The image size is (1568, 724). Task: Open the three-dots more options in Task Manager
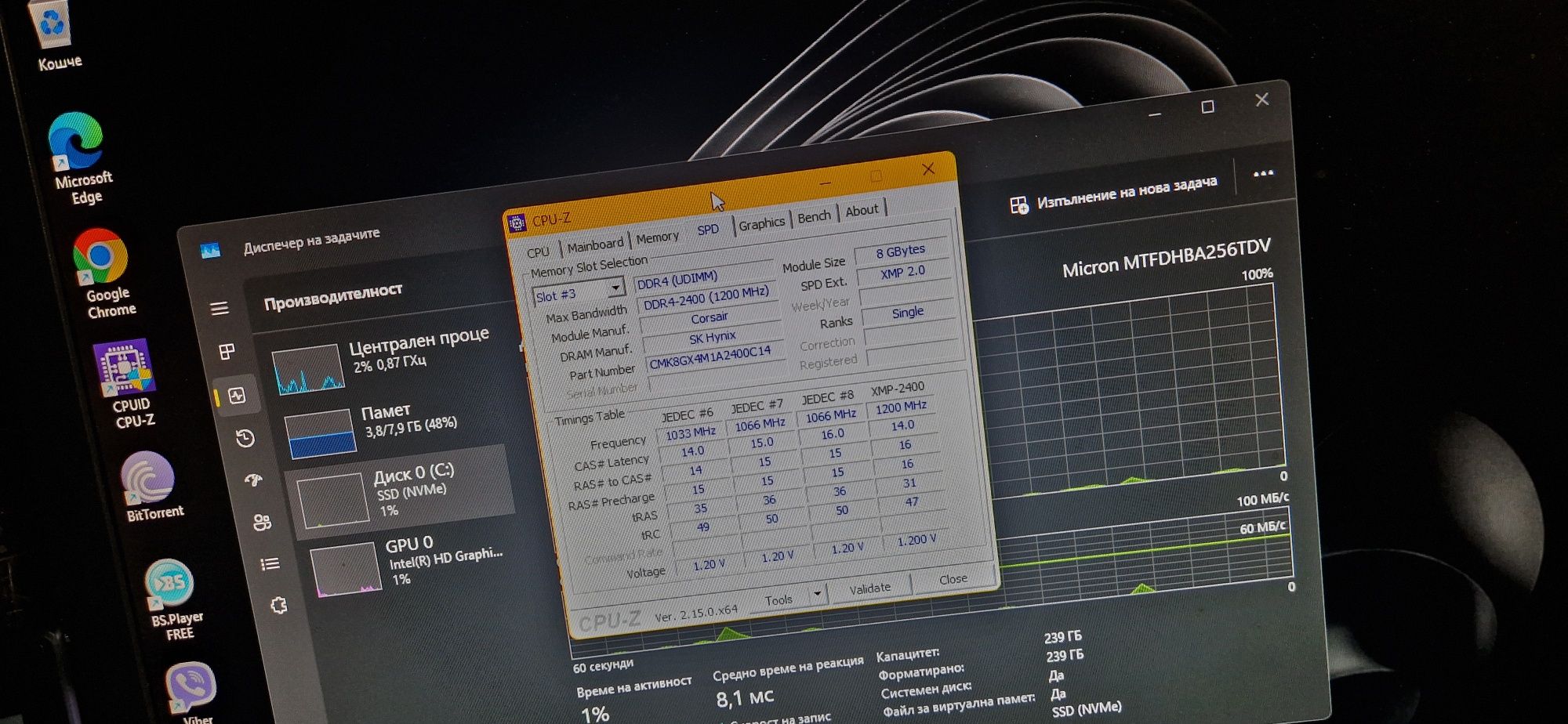tap(1263, 174)
